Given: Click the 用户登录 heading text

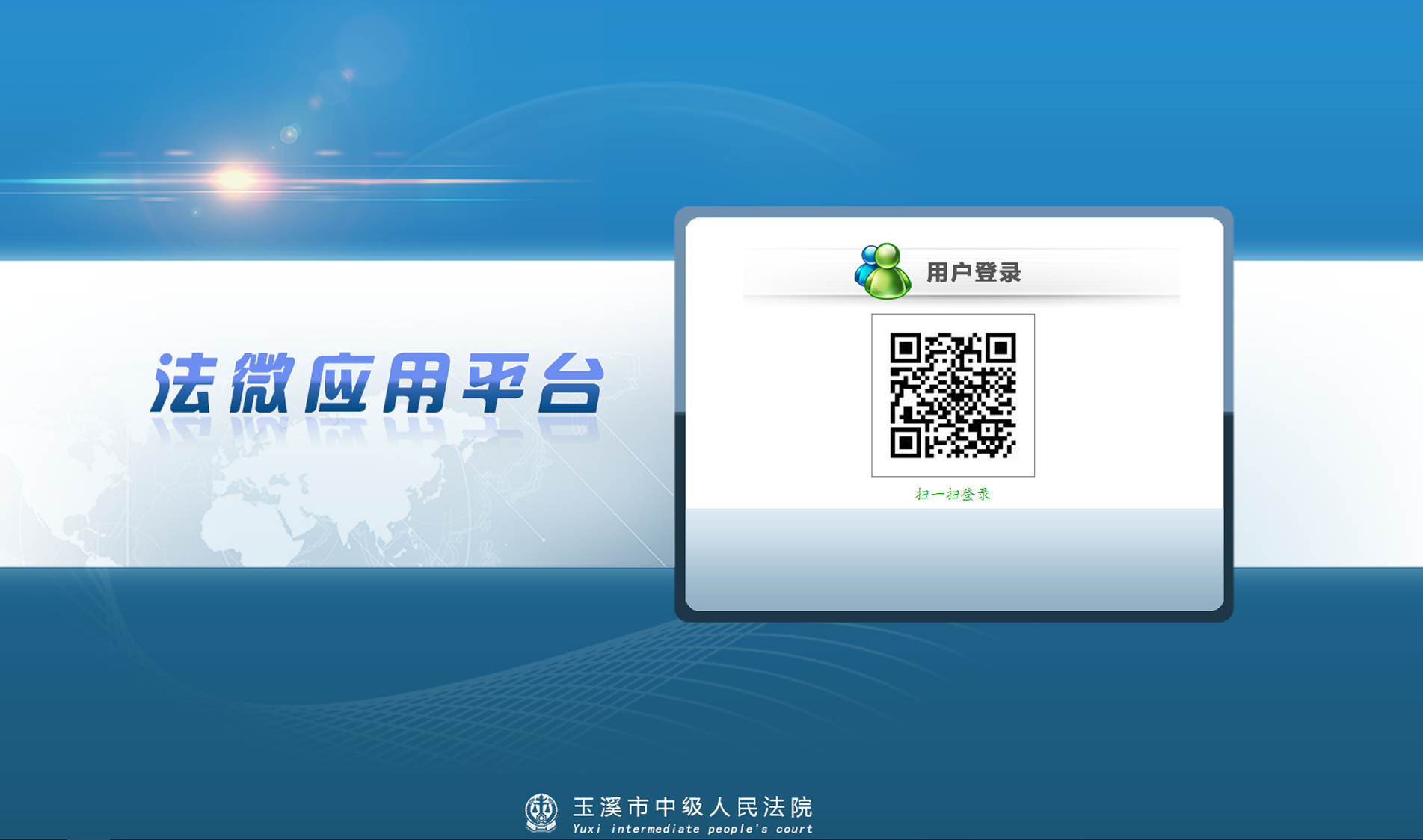Looking at the screenshot, I should [973, 273].
